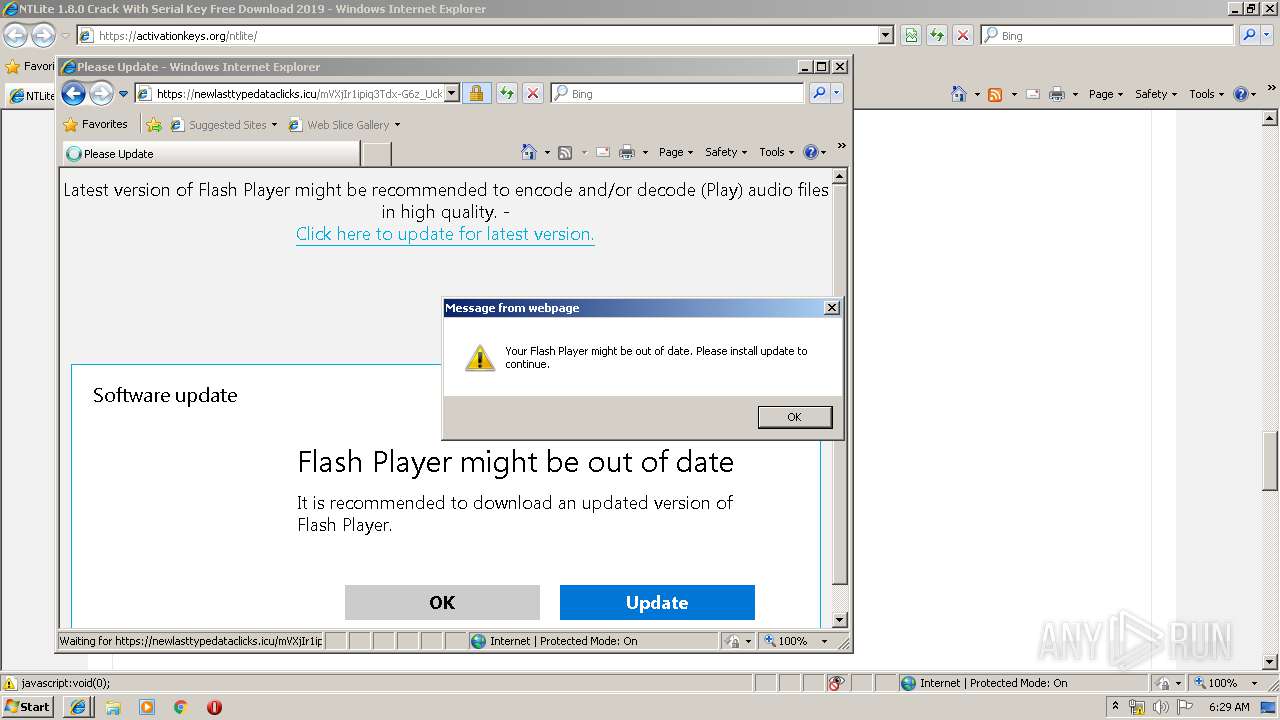Viewport: 1280px width, 720px height.
Task: Click Home icon in main window command bar
Action: pos(959,94)
